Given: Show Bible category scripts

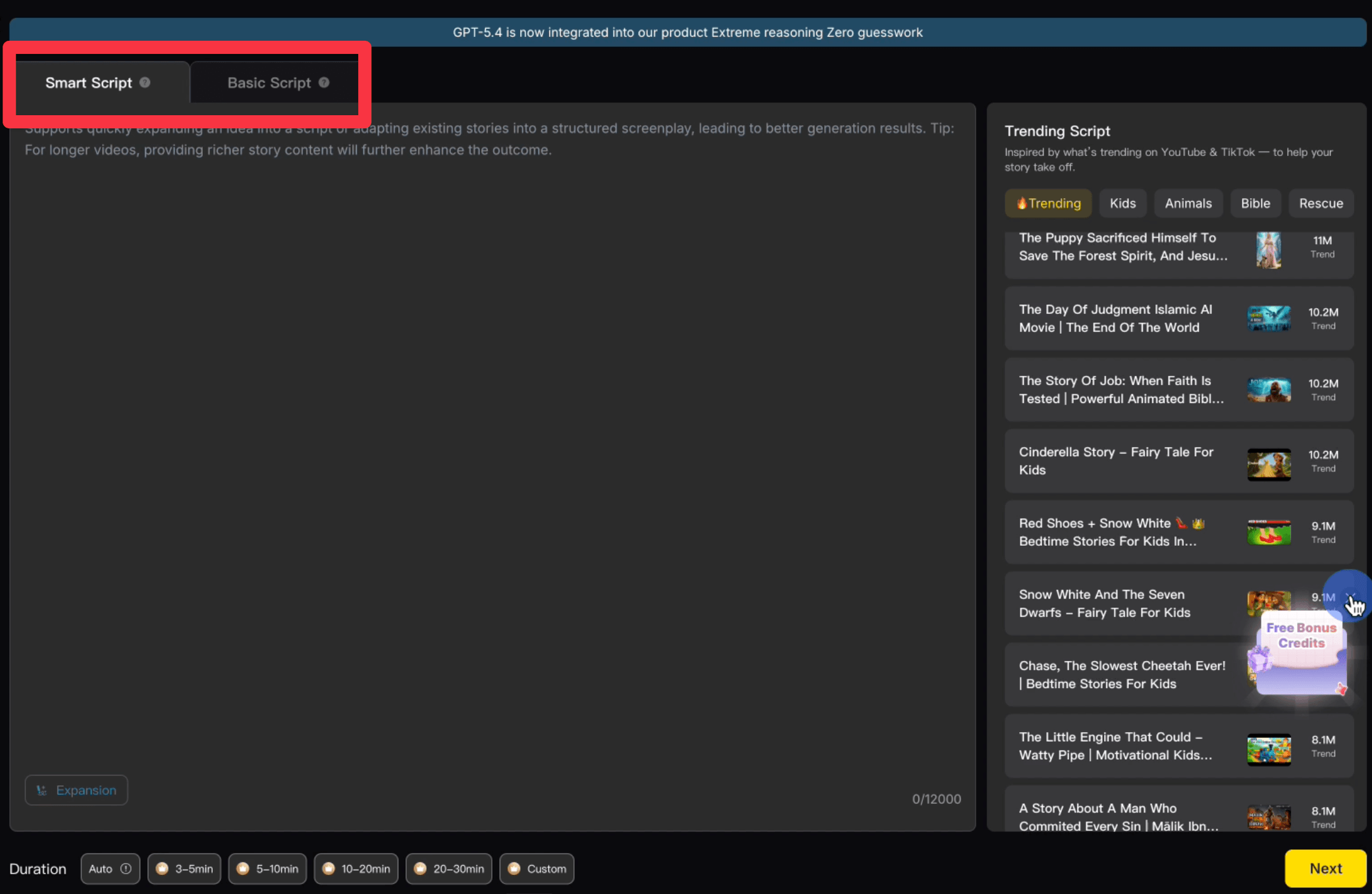Looking at the screenshot, I should pyautogui.click(x=1255, y=203).
